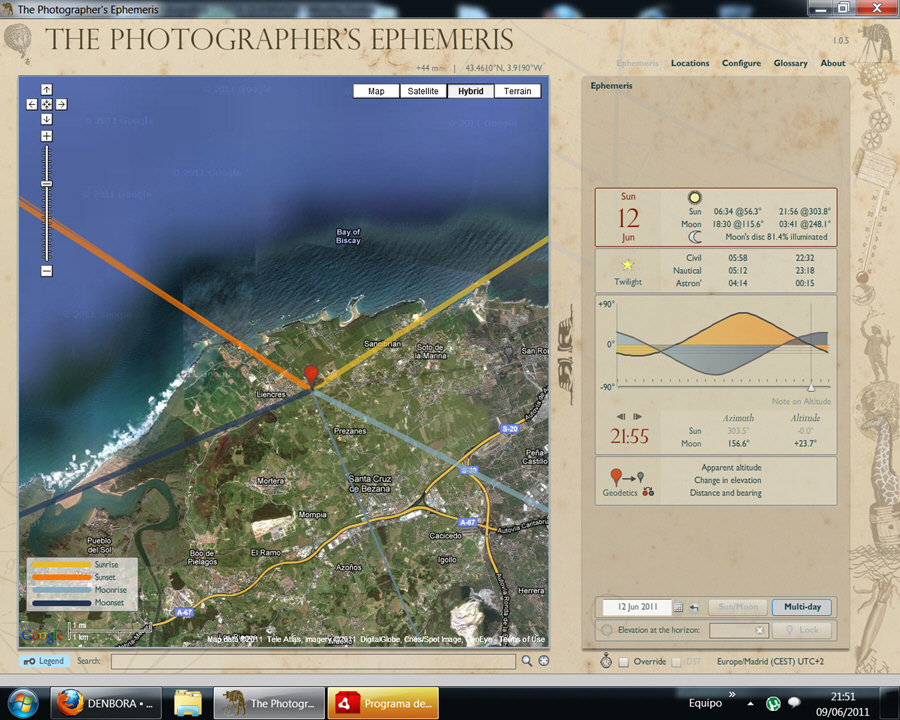This screenshot has height=720, width=900.
Task: Toggle the DST checkbox
Action: click(x=677, y=662)
